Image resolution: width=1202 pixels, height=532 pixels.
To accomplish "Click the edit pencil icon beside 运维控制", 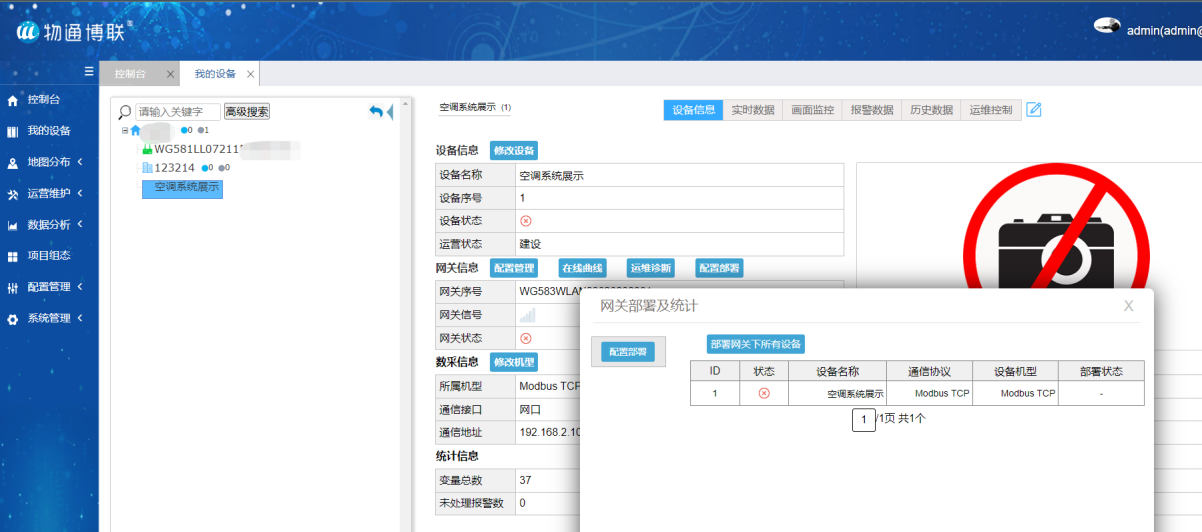I will coord(1034,110).
